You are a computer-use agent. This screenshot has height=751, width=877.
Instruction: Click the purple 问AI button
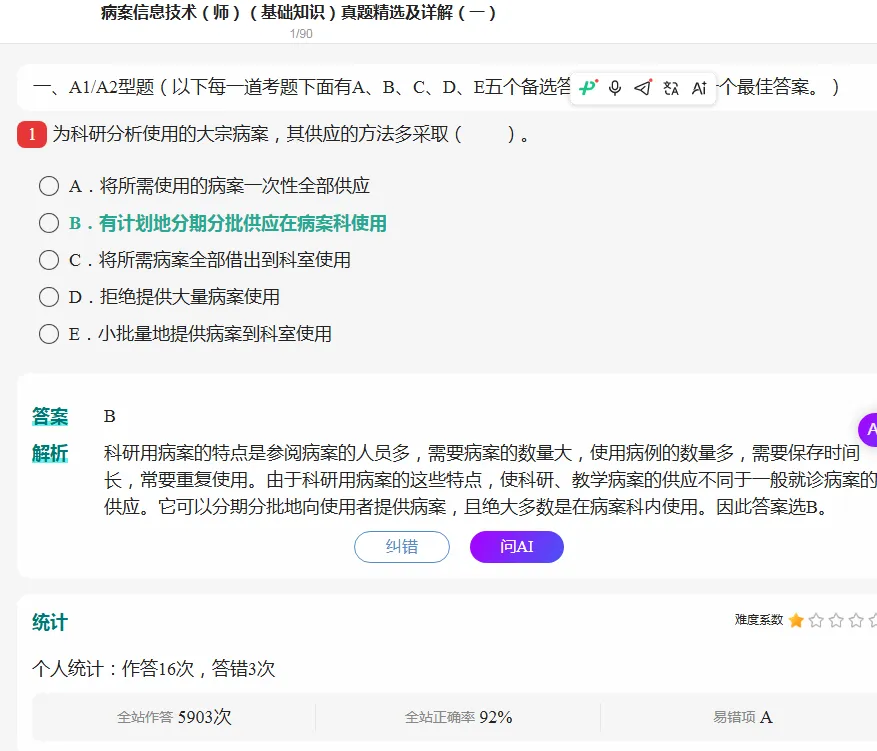point(517,547)
